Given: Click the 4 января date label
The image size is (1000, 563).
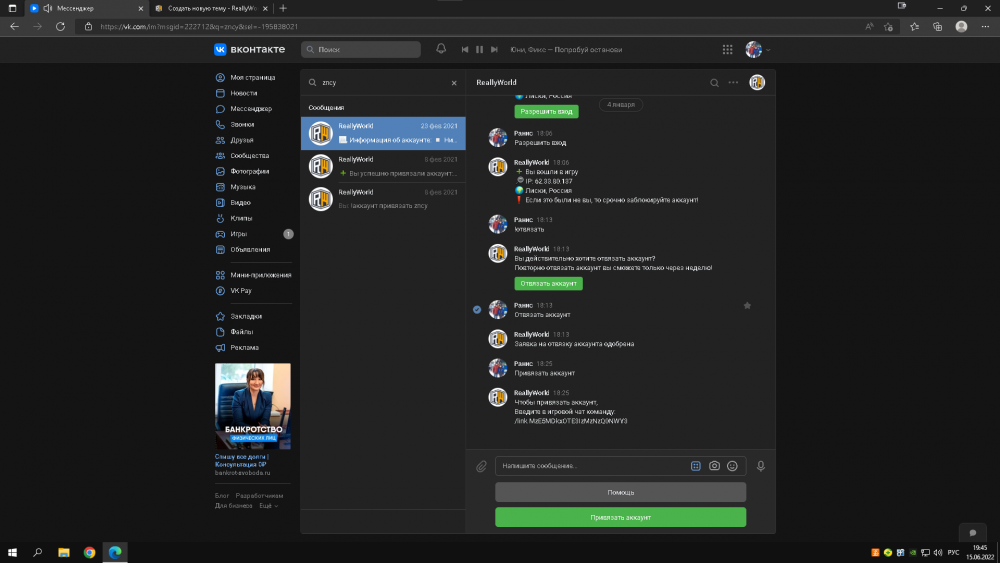Looking at the screenshot, I should 621,105.
